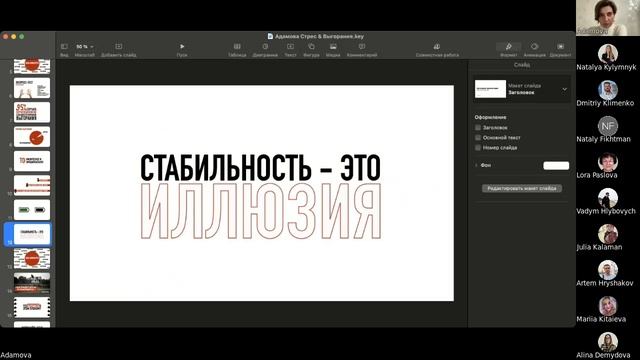This screenshot has width=640, height=360.
Task: Select slide 6 thumbnail with hands image
Action: pyautogui.click(x=32, y=88)
